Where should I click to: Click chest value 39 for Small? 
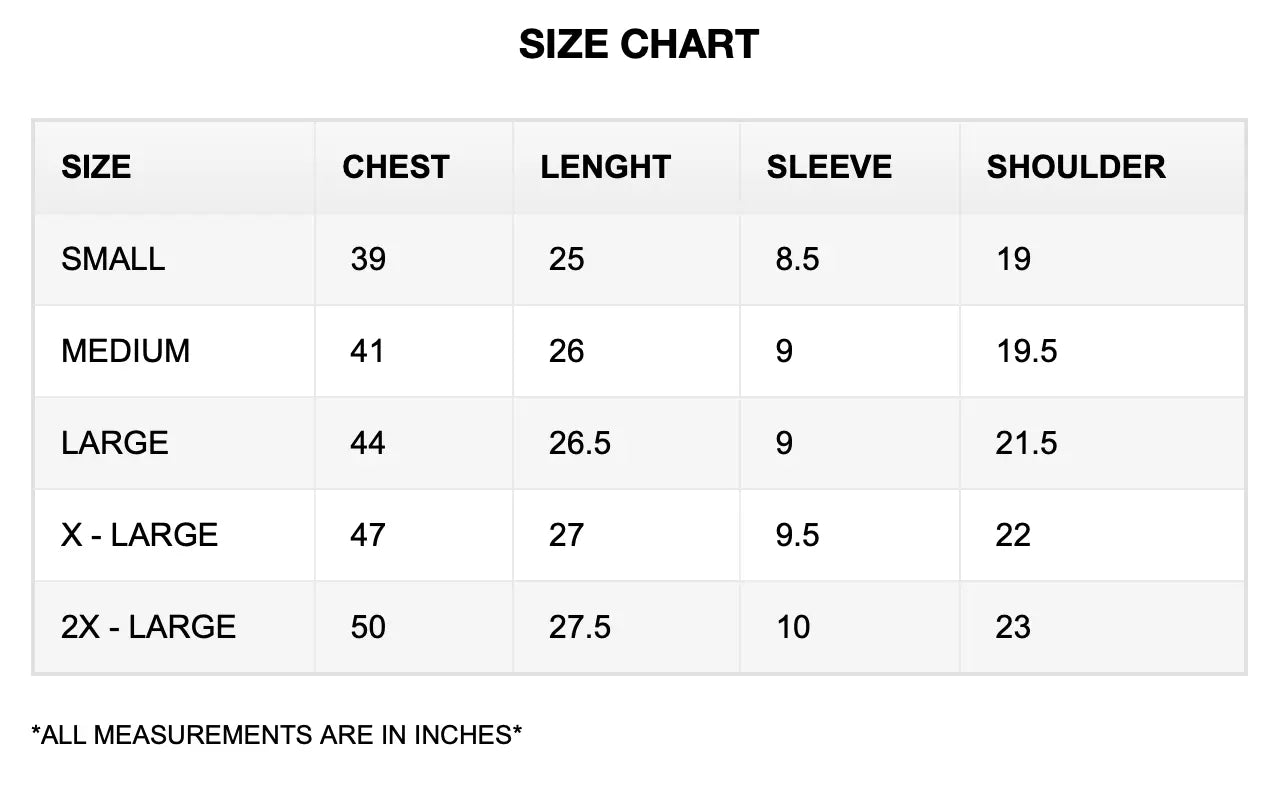click(368, 259)
